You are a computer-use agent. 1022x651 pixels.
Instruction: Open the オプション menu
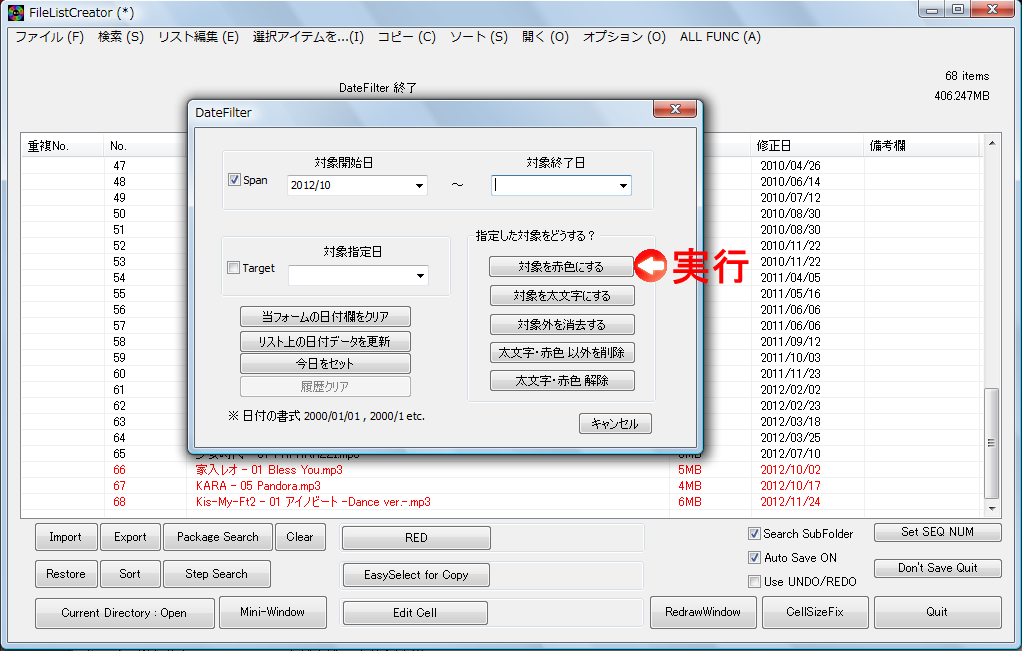[627, 36]
